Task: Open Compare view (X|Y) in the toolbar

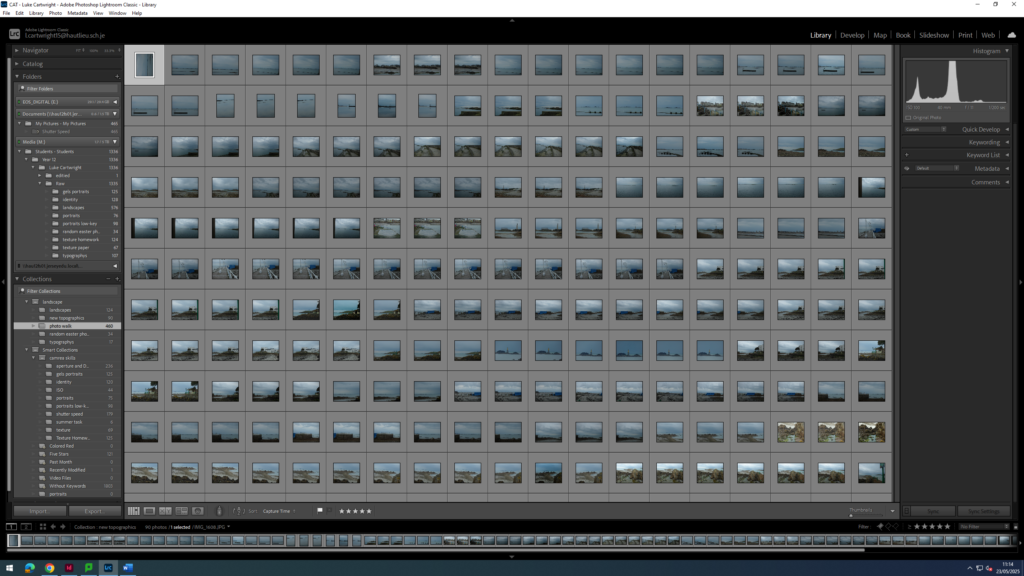Action: [165, 511]
